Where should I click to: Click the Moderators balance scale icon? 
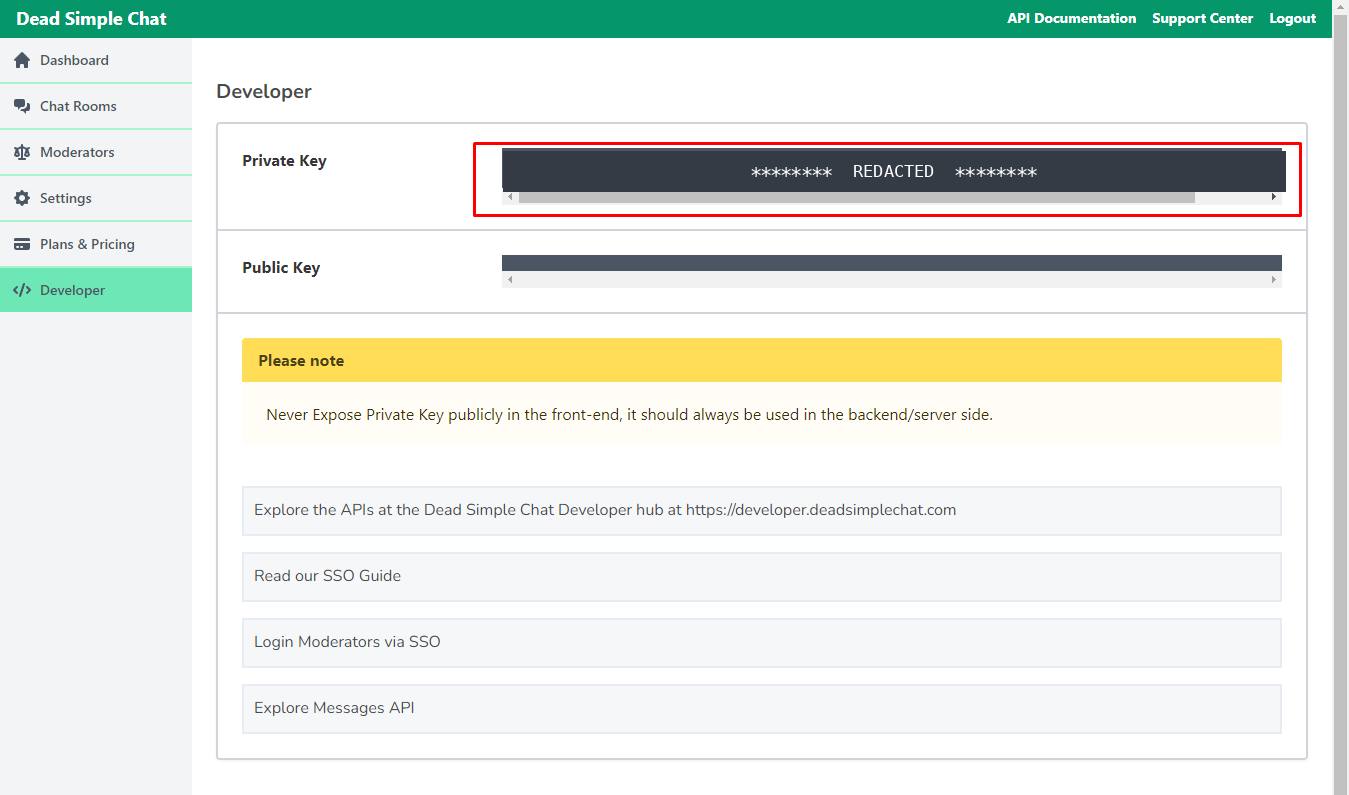click(x=22, y=153)
